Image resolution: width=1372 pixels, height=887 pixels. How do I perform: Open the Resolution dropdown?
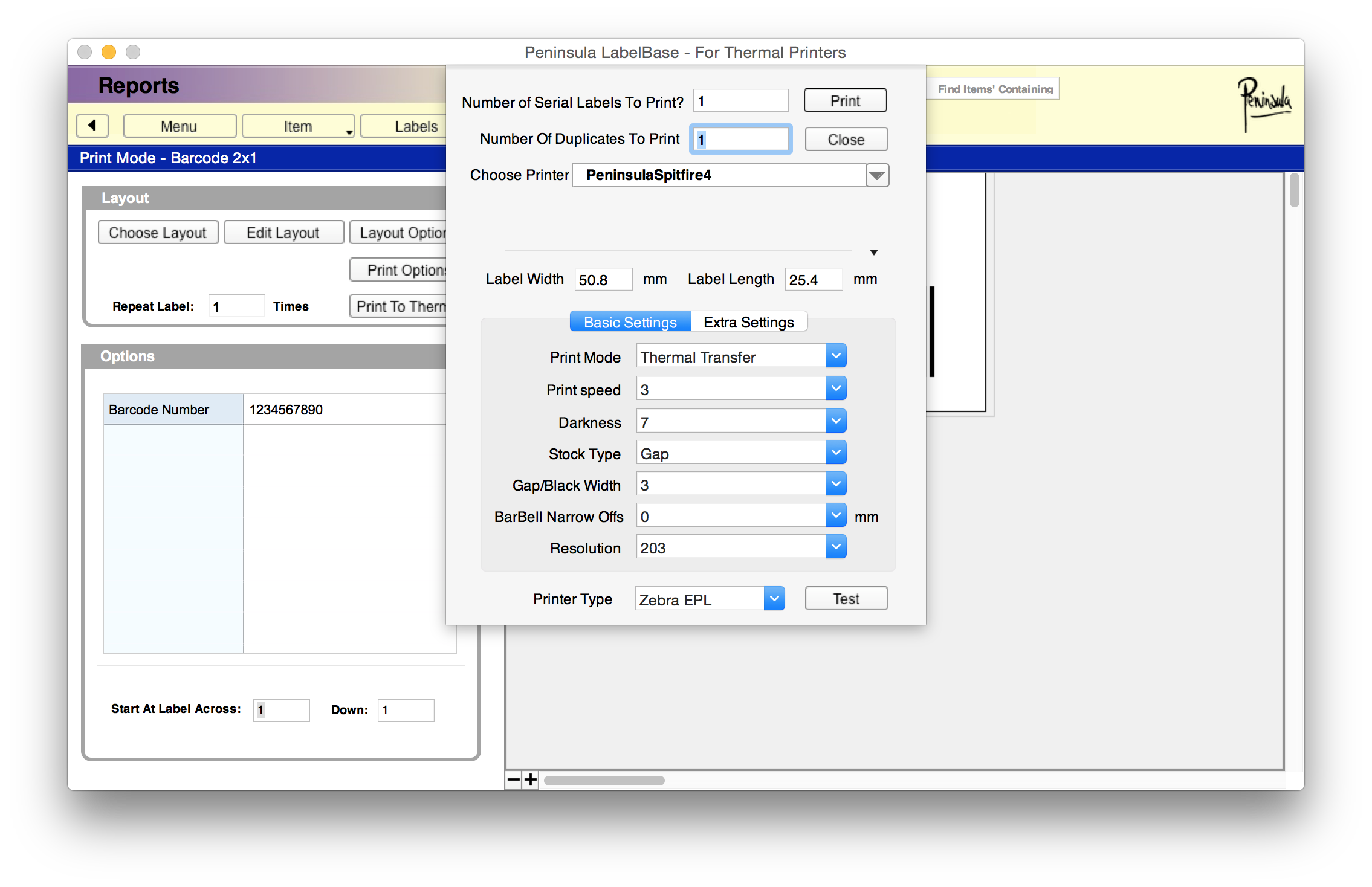[x=835, y=547]
